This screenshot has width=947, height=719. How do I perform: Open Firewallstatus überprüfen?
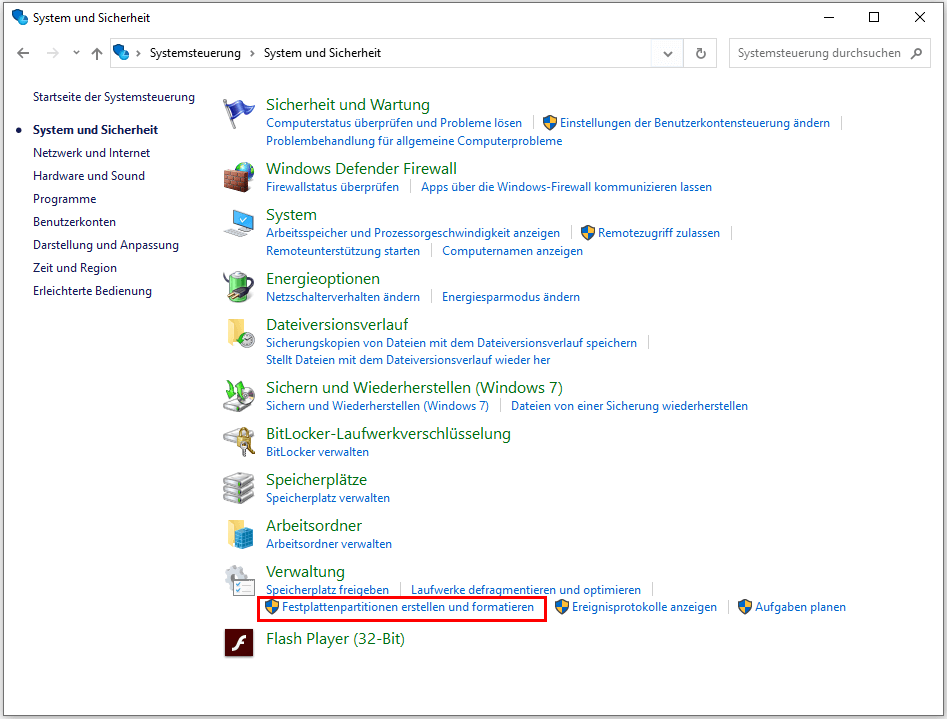(332, 187)
